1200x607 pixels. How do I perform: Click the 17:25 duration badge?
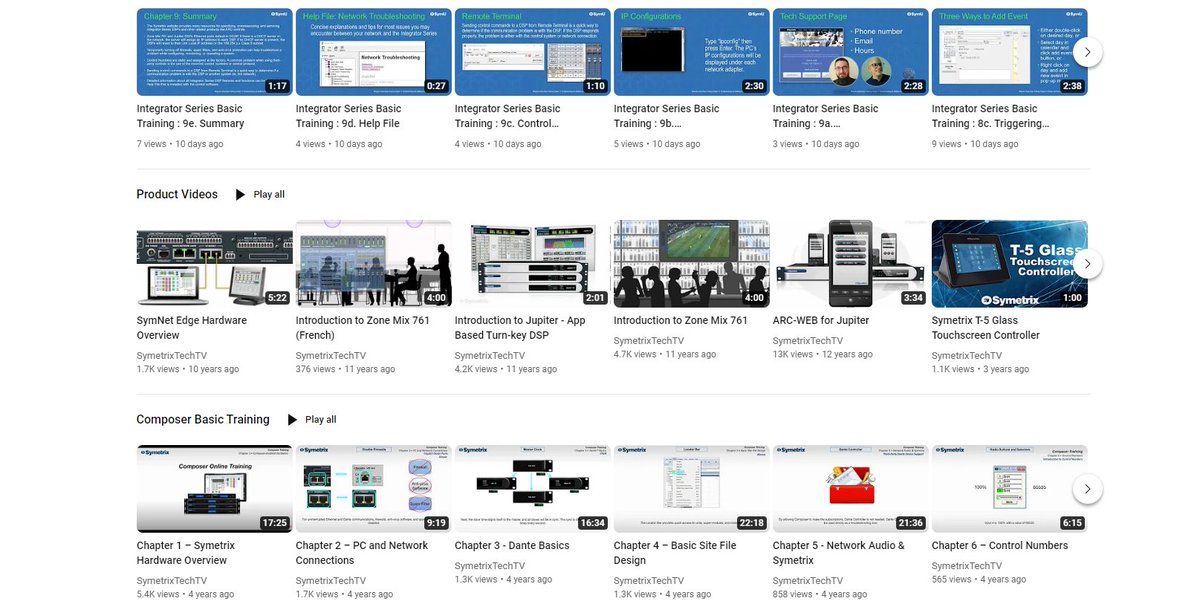[x=274, y=523]
